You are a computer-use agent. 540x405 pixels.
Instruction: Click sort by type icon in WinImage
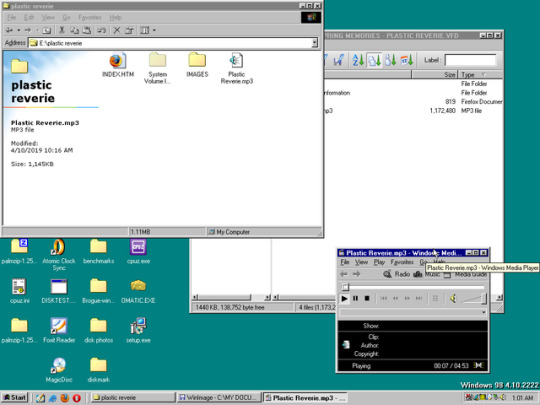tap(374, 60)
